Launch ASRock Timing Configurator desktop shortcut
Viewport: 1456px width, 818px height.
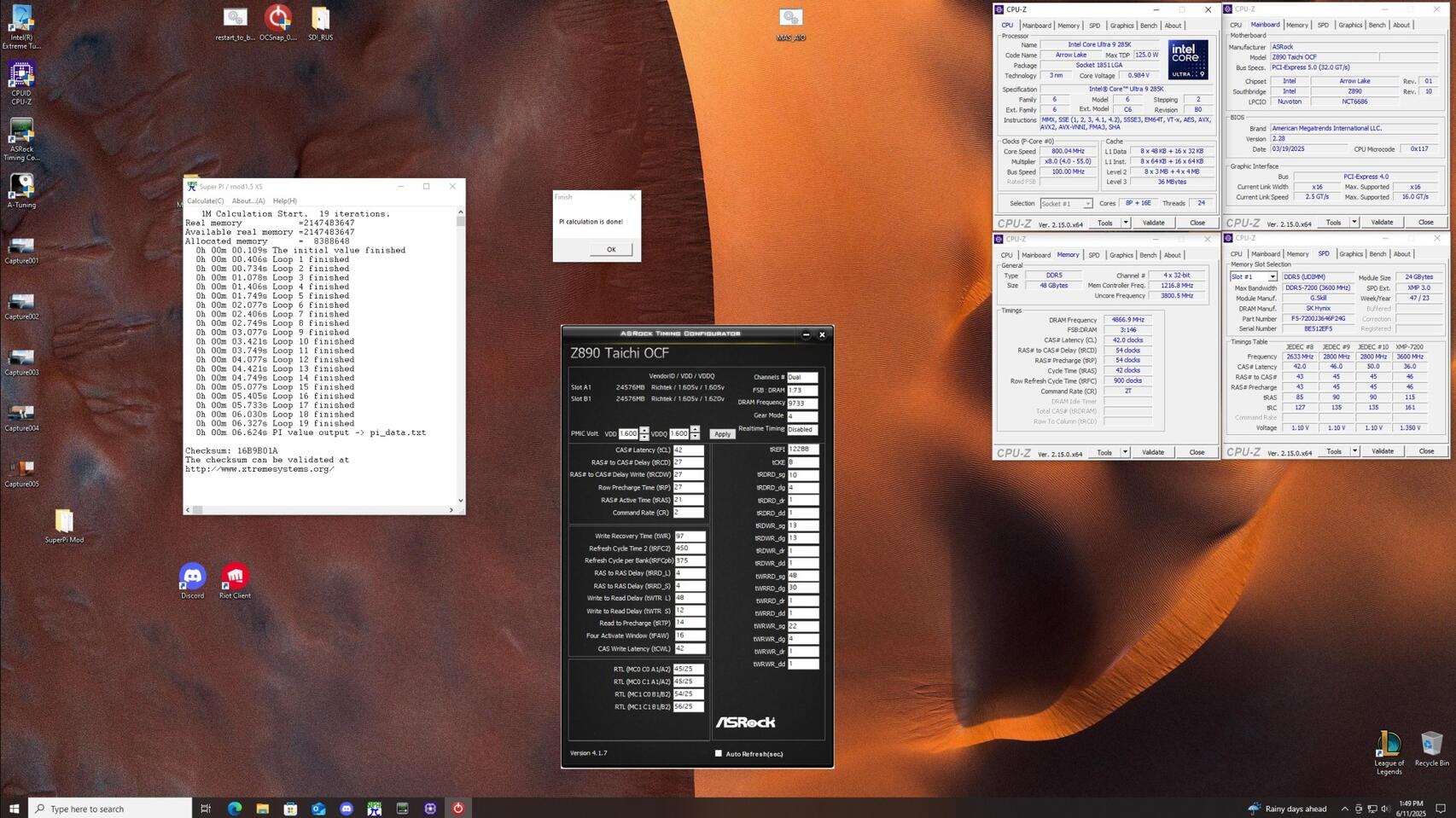point(21,139)
